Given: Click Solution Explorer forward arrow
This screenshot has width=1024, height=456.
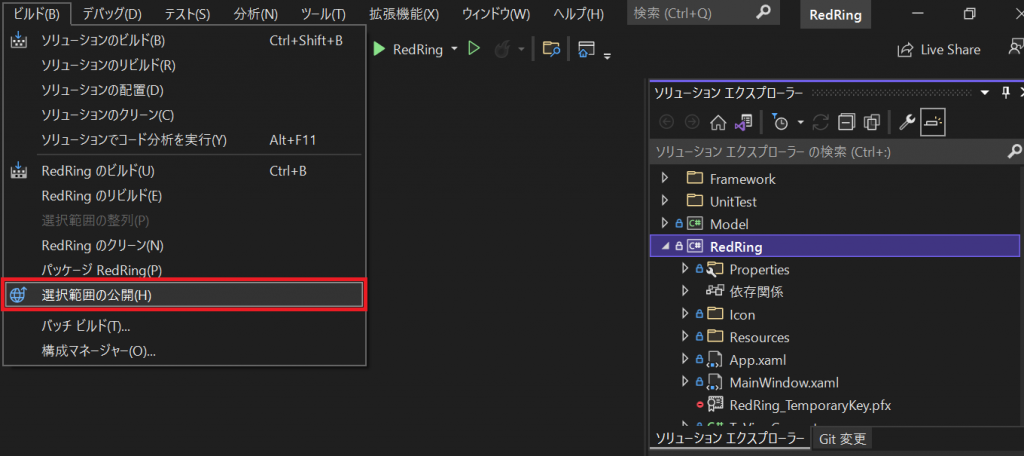Looking at the screenshot, I should 692,122.
